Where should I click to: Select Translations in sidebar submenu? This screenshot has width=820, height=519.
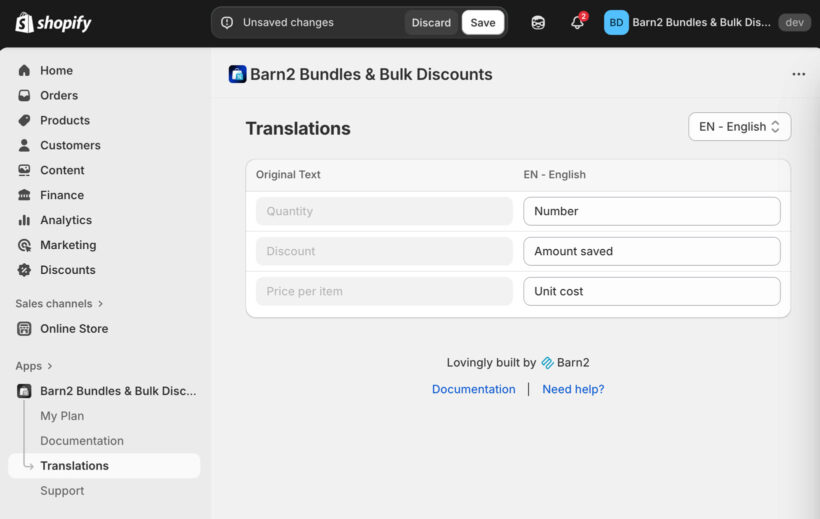pos(104,466)
